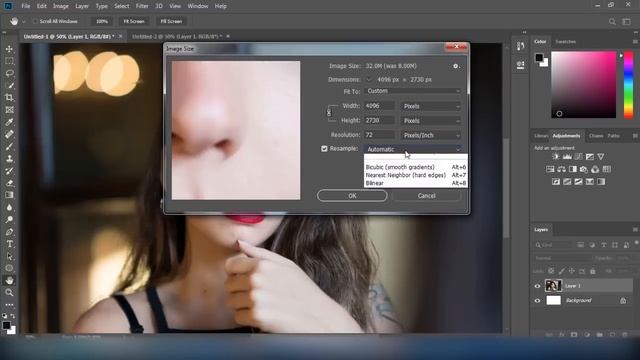
Task: Switch to the Channels tab
Action: [596, 136]
